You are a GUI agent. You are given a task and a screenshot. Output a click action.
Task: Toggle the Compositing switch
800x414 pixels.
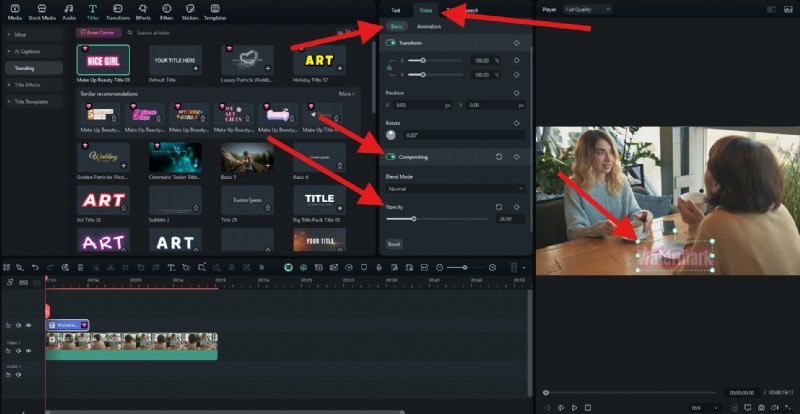tap(391, 157)
